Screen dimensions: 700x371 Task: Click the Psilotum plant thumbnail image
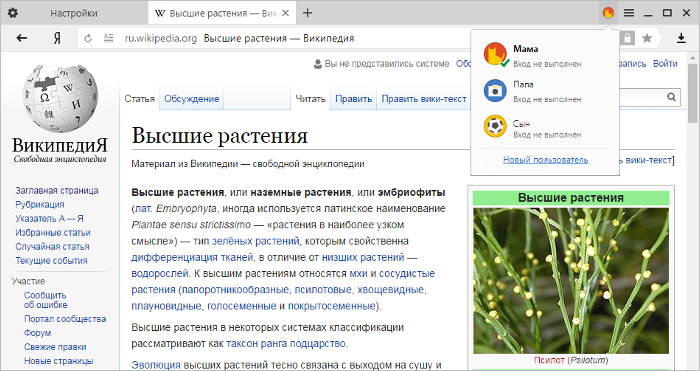tap(571, 281)
